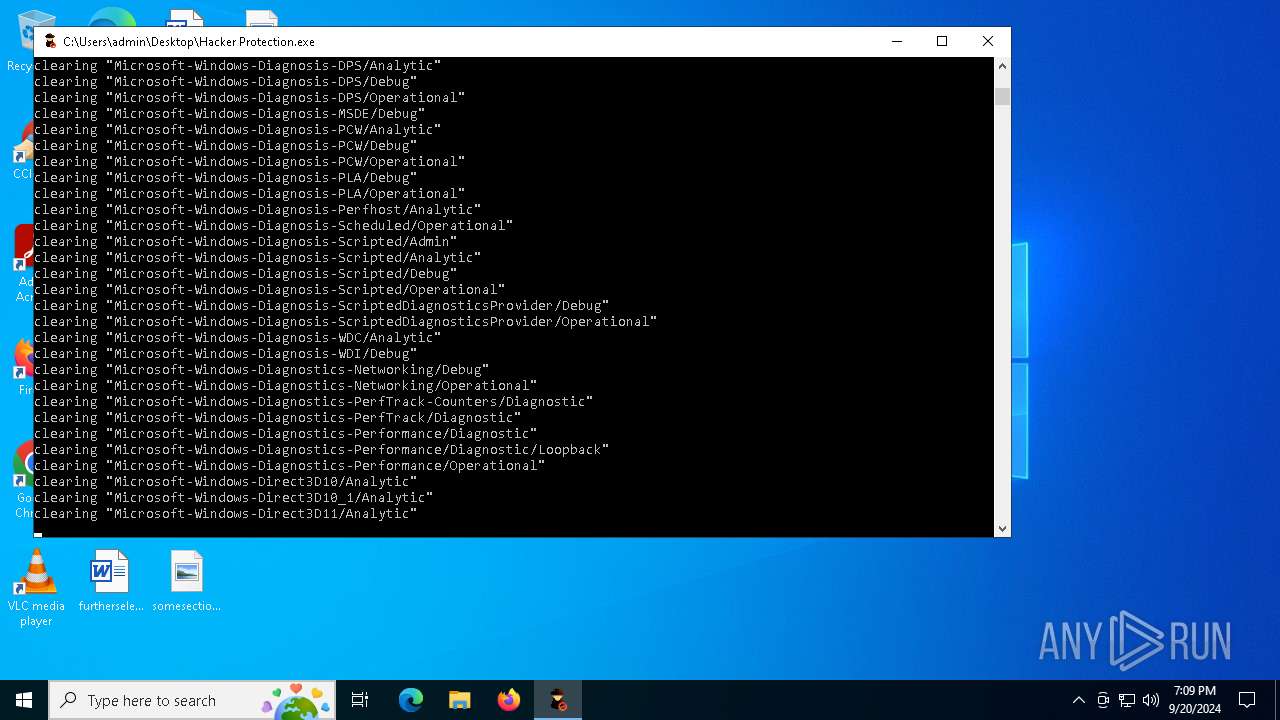Click the line "Microsoft-Windows-Diagnostics-PerfTrack-Counters/Diagnostic"
This screenshot has height=720, width=1280.
[314, 402]
